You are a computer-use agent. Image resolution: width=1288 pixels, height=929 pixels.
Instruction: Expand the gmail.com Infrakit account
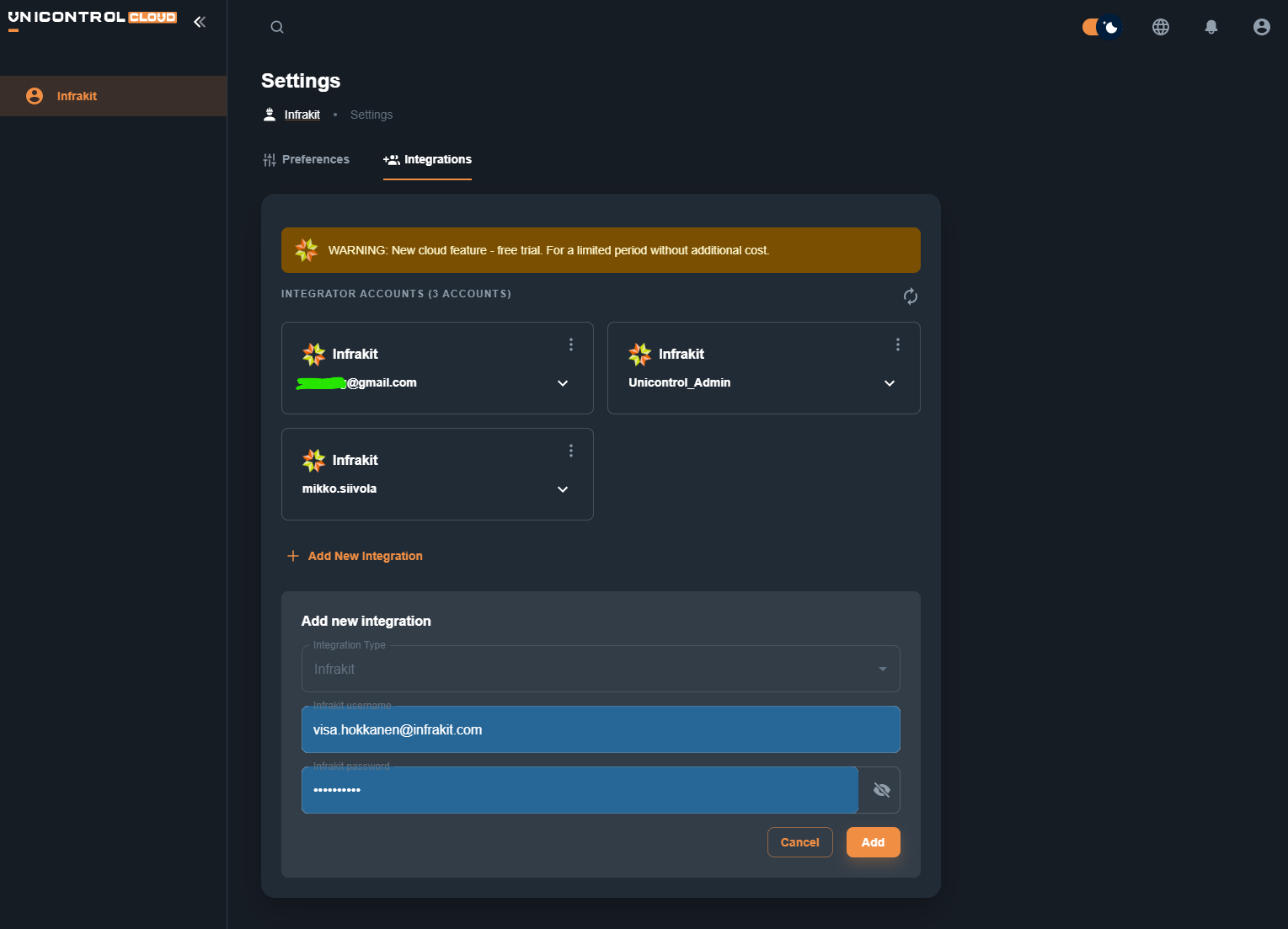click(x=563, y=383)
